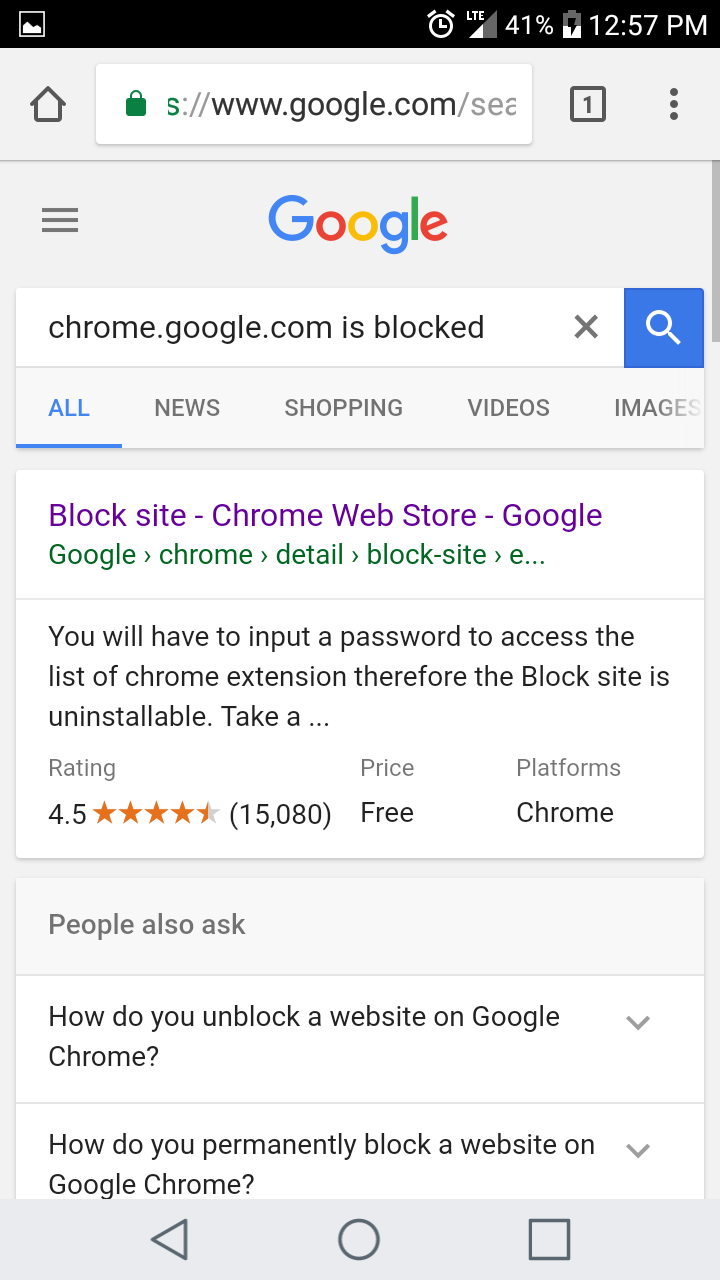Open 'Block site - Chrome Web Store' result
This screenshot has width=720, height=1280.
point(325,515)
